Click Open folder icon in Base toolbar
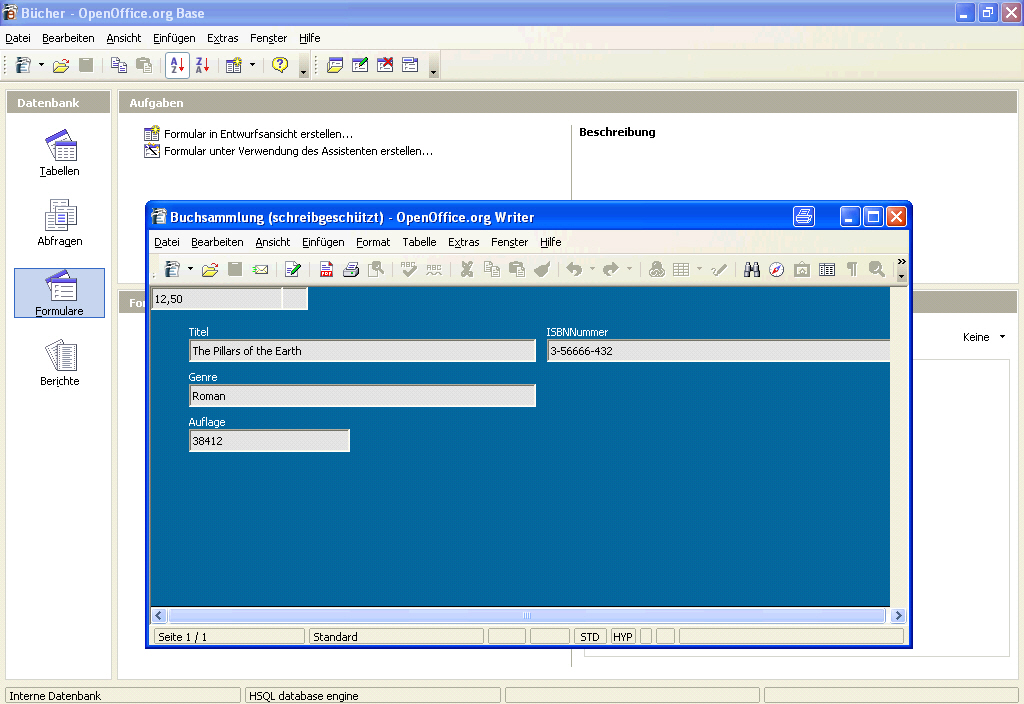 (x=61, y=65)
